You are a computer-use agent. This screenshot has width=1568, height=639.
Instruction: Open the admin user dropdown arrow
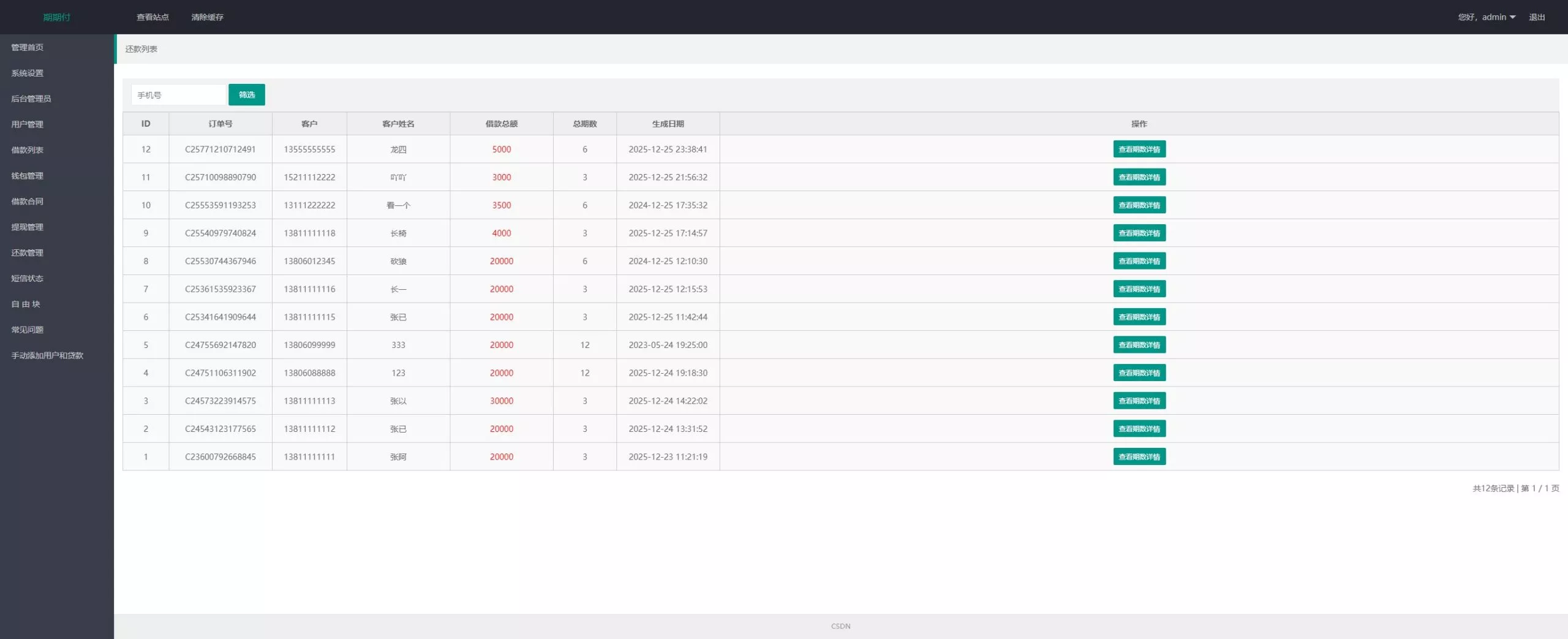pyautogui.click(x=1512, y=17)
